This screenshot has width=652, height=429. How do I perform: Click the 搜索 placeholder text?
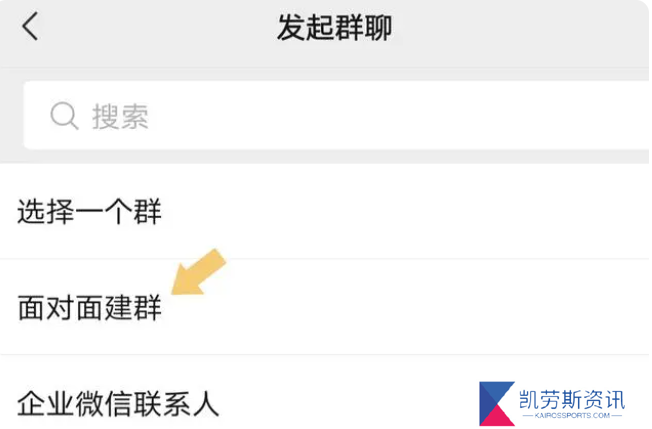point(120,116)
